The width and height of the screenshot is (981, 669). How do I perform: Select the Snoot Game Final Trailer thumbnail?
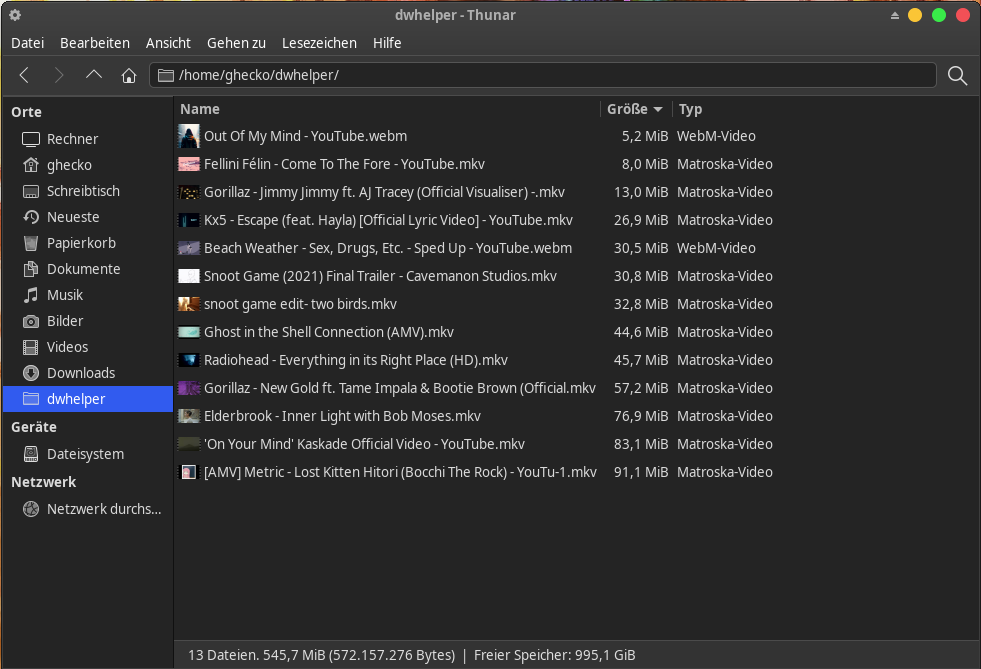pos(188,276)
